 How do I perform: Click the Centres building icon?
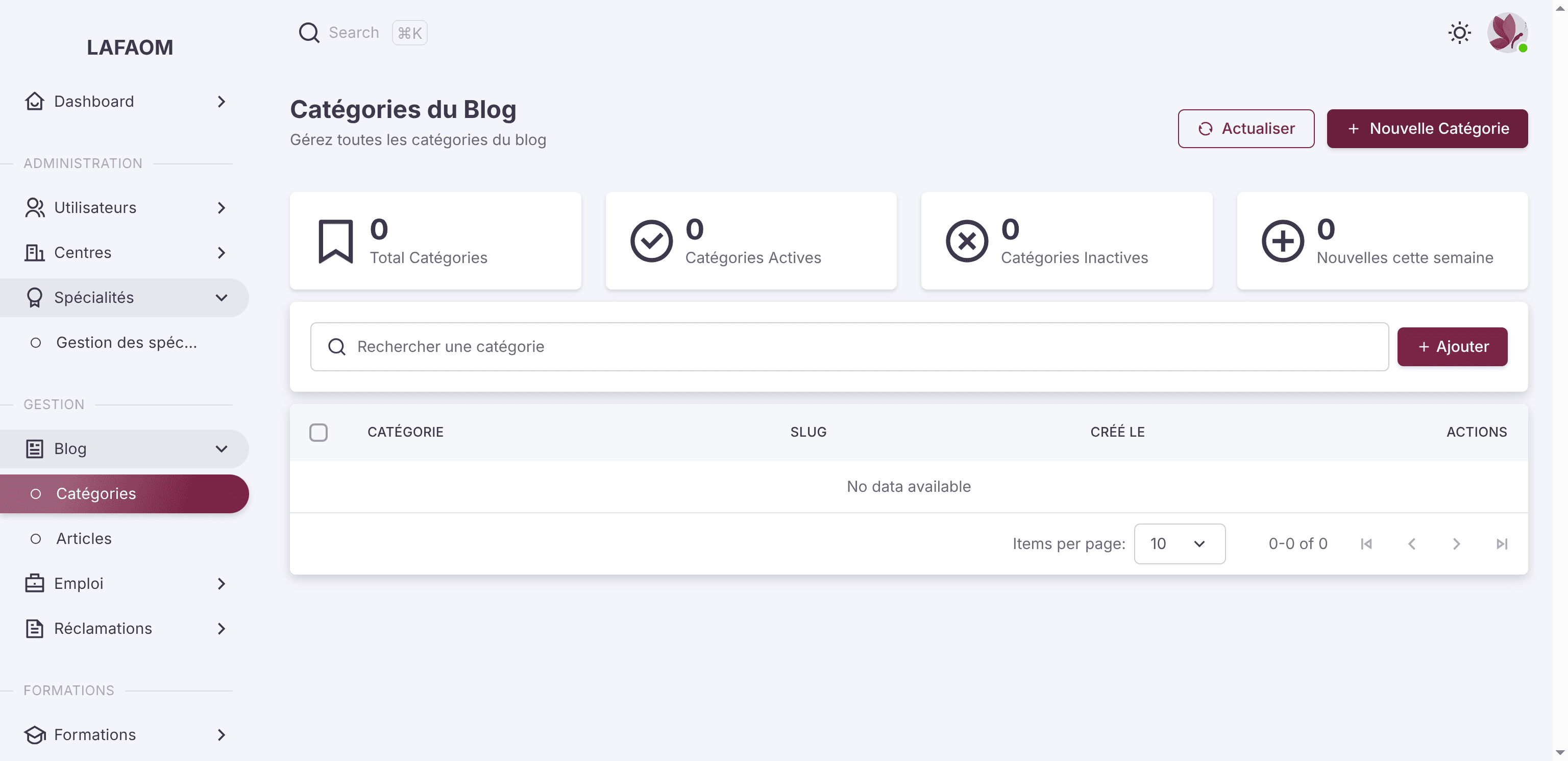[35, 253]
